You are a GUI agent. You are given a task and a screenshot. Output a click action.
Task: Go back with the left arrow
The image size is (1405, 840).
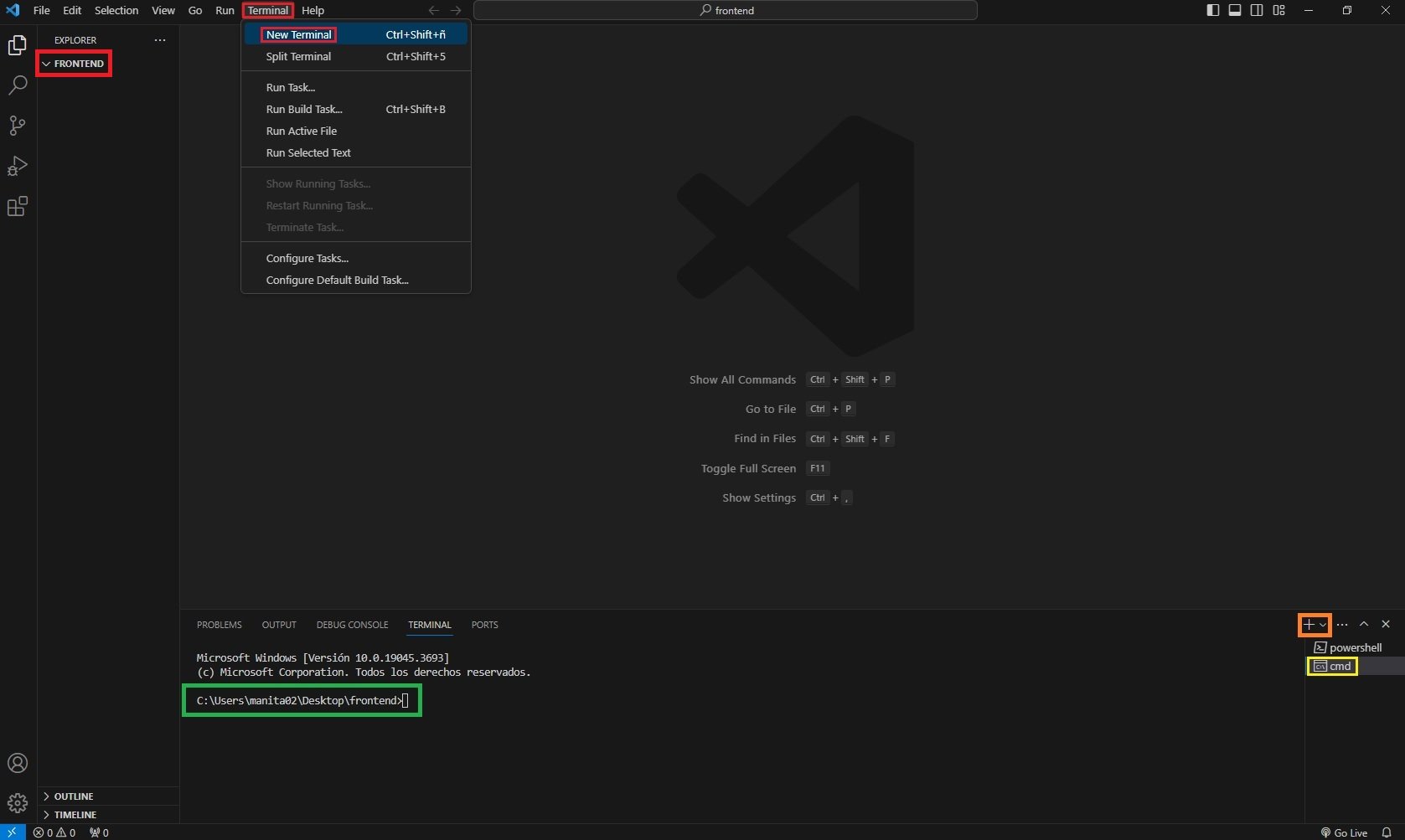[x=433, y=10]
